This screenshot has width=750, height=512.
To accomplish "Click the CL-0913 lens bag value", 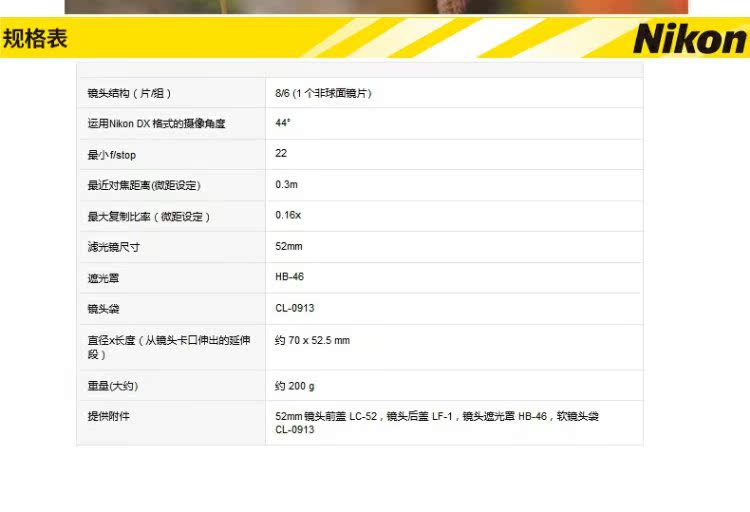I will pyautogui.click(x=295, y=308).
